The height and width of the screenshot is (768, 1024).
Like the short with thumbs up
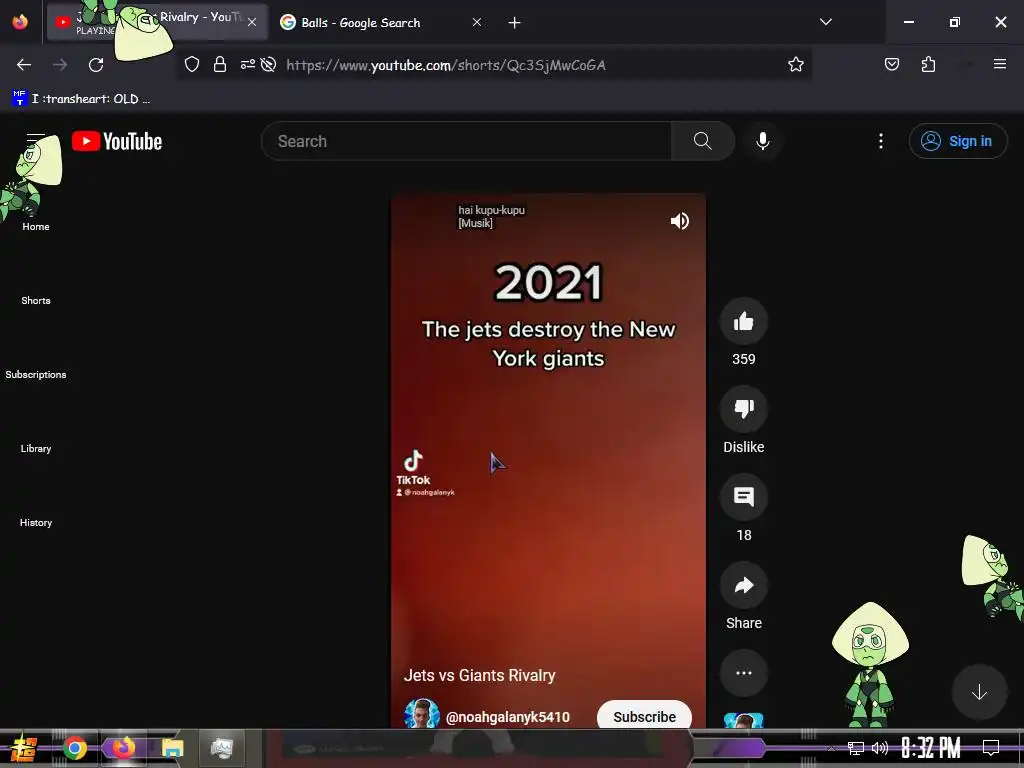pyautogui.click(x=743, y=321)
